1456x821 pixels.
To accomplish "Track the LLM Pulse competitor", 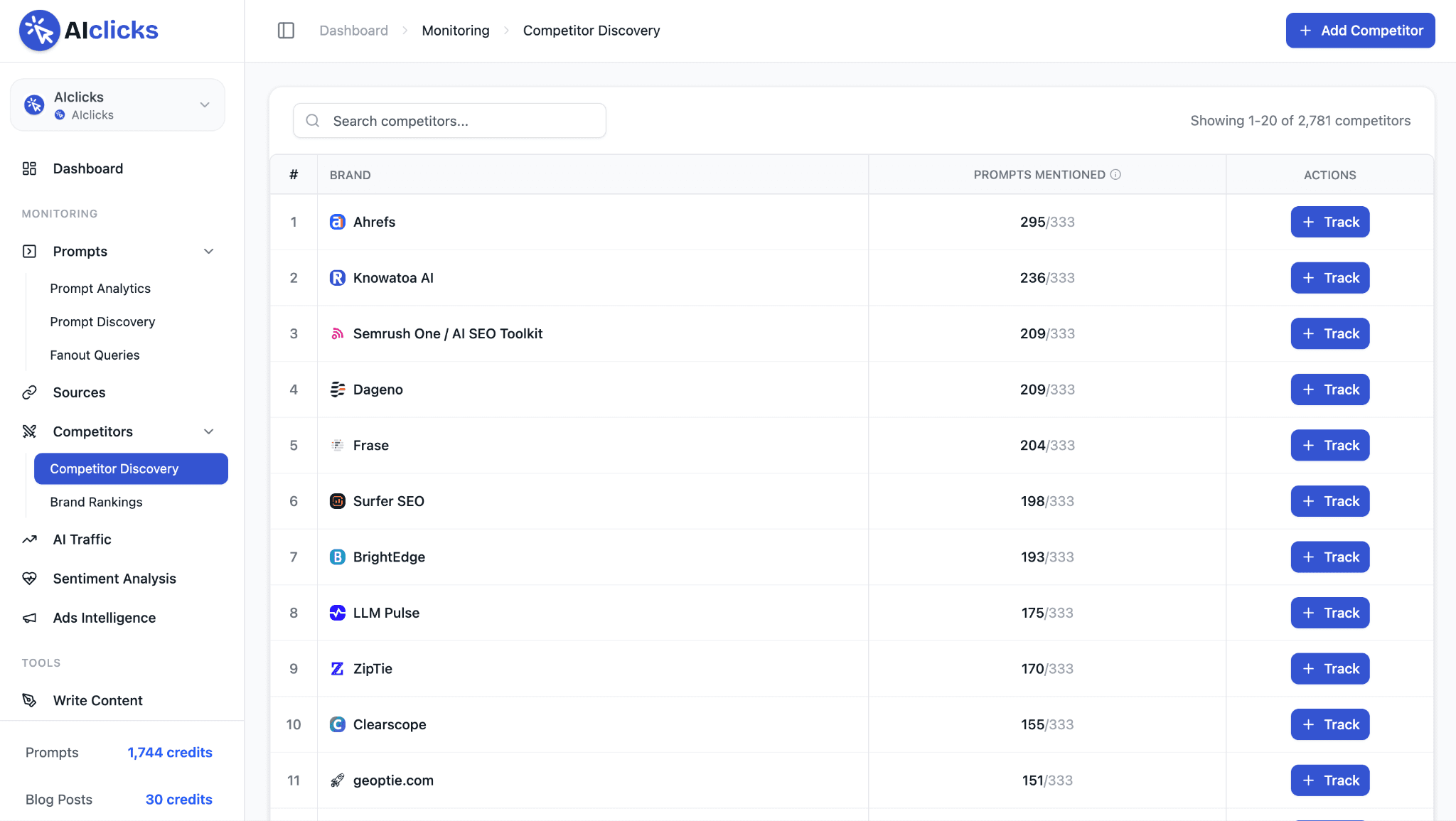I will click(x=1330, y=613).
